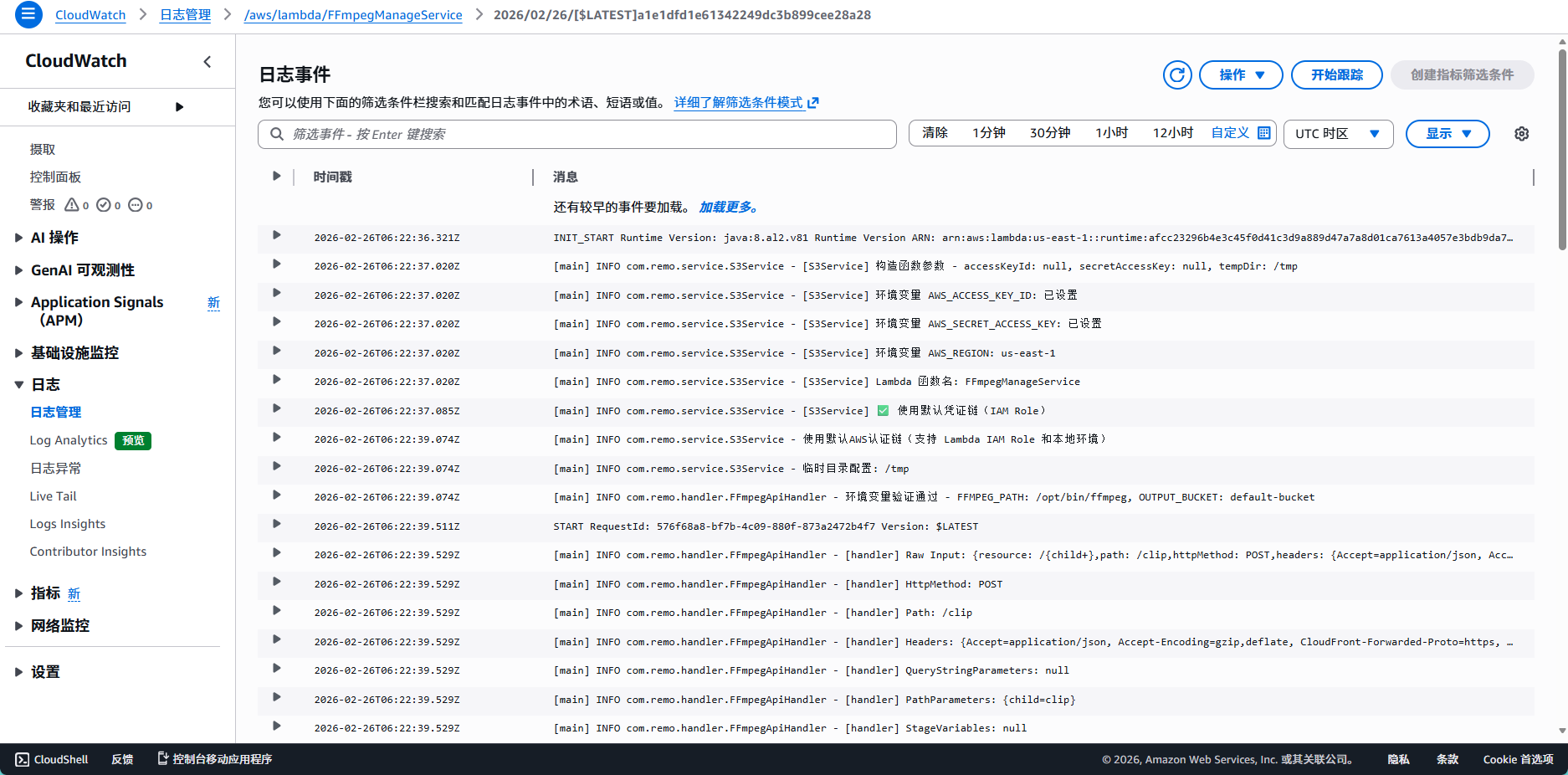The image size is (1568, 775).
Task: Click the refresh log events icon
Action: pyautogui.click(x=1176, y=75)
